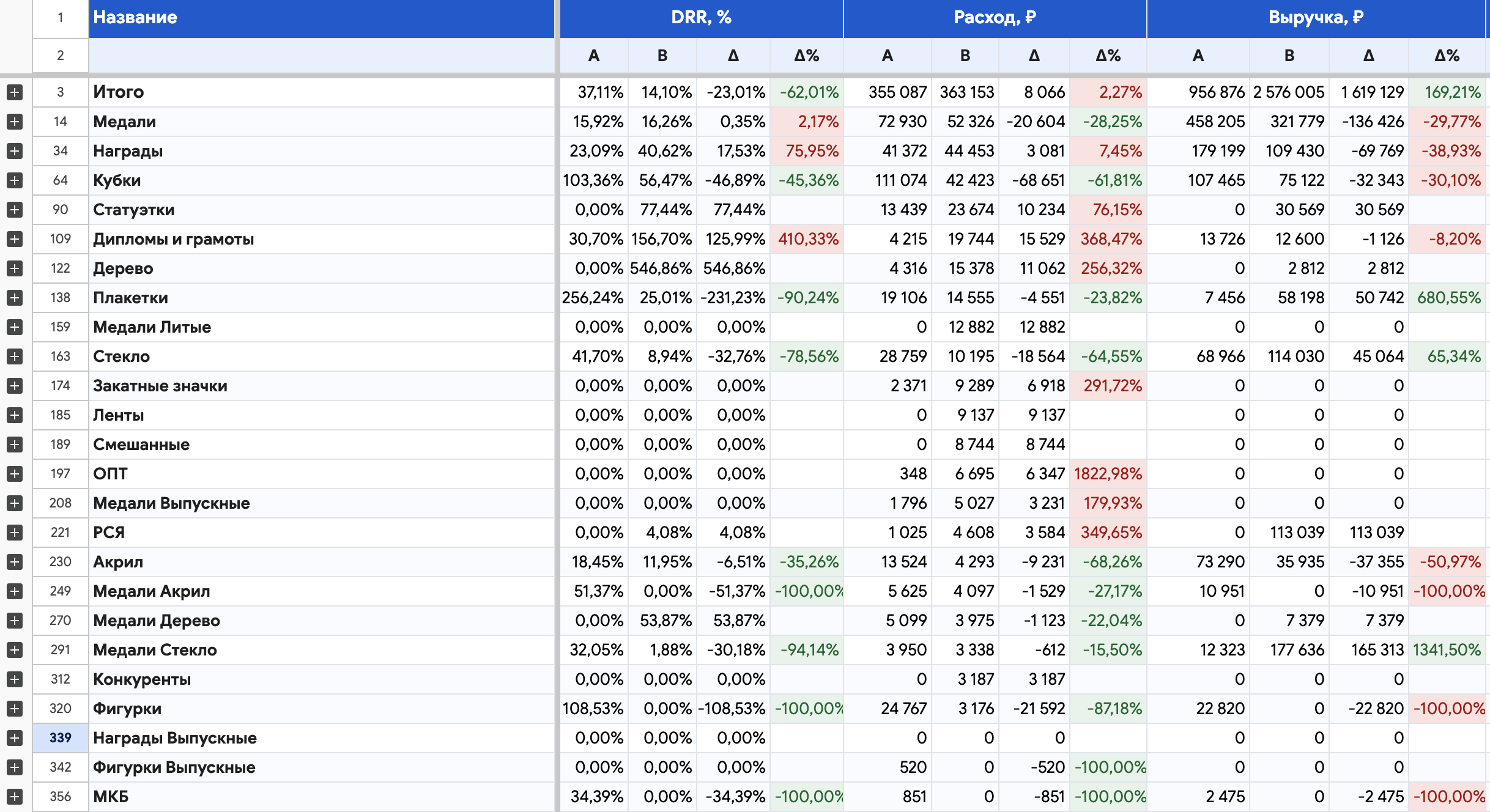This screenshot has height=812, width=1490.
Task: Click the Выручка, ₽ header cell
Action: click(1316, 18)
